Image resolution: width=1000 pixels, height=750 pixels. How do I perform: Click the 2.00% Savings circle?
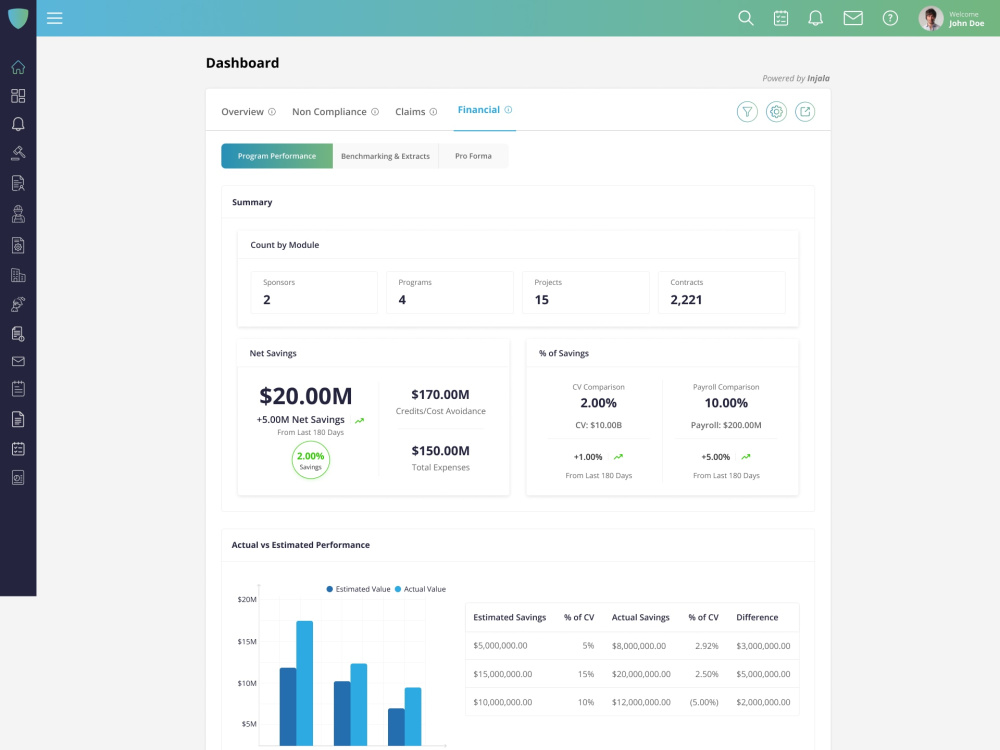click(x=311, y=460)
